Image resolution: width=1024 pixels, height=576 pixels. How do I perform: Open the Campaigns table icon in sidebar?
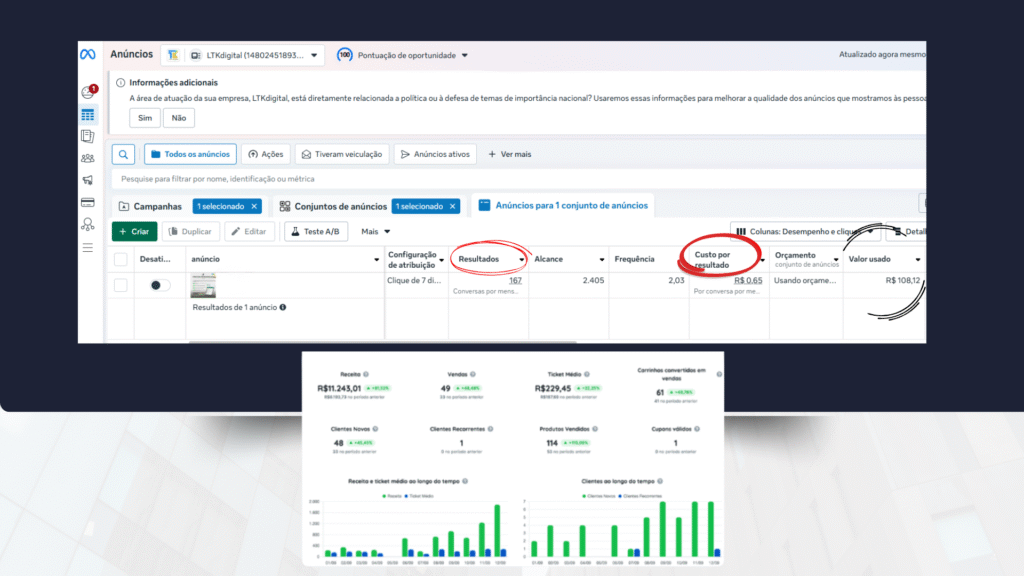88,114
